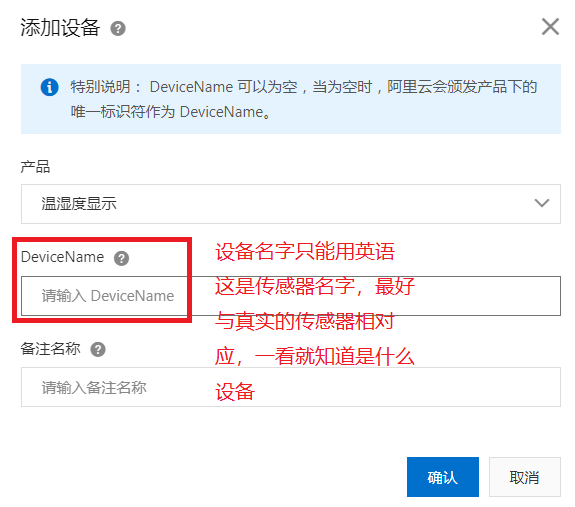The height and width of the screenshot is (507, 575).
Task: Click the 产品 field label
Action: point(35,167)
